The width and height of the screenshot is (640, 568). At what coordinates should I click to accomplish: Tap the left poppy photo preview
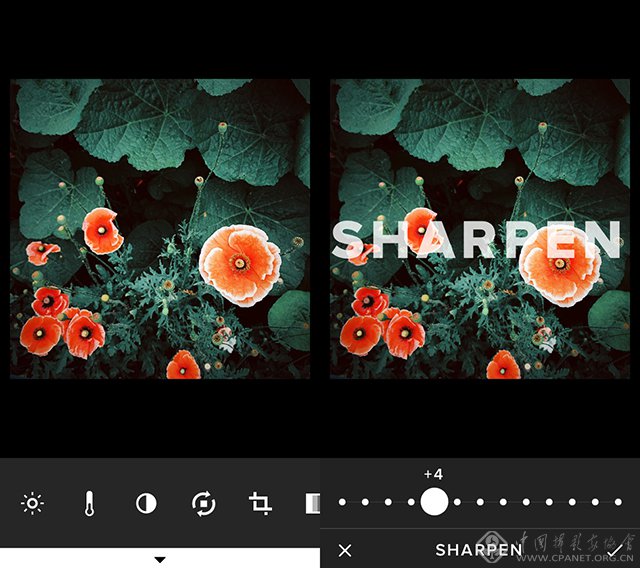(x=160, y=230)
